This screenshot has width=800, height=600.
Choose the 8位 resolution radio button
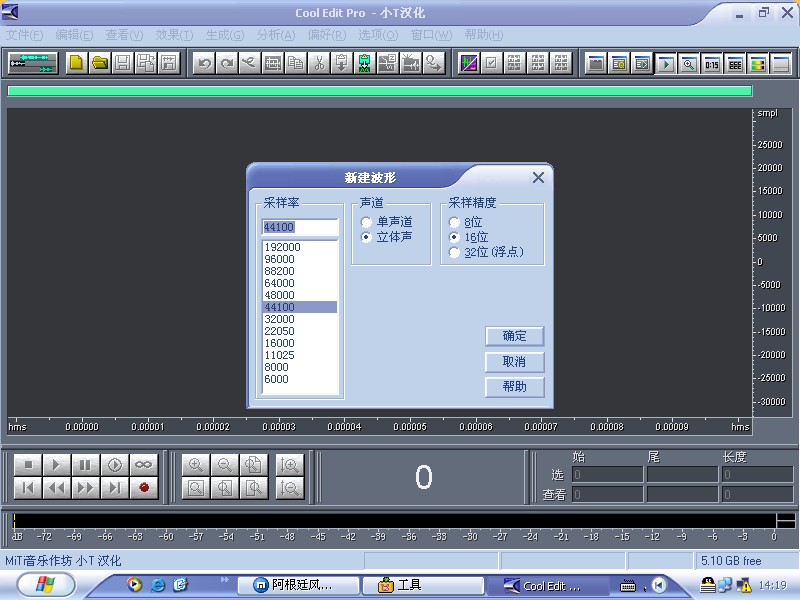pyautogui.click(x=454, y=222)
